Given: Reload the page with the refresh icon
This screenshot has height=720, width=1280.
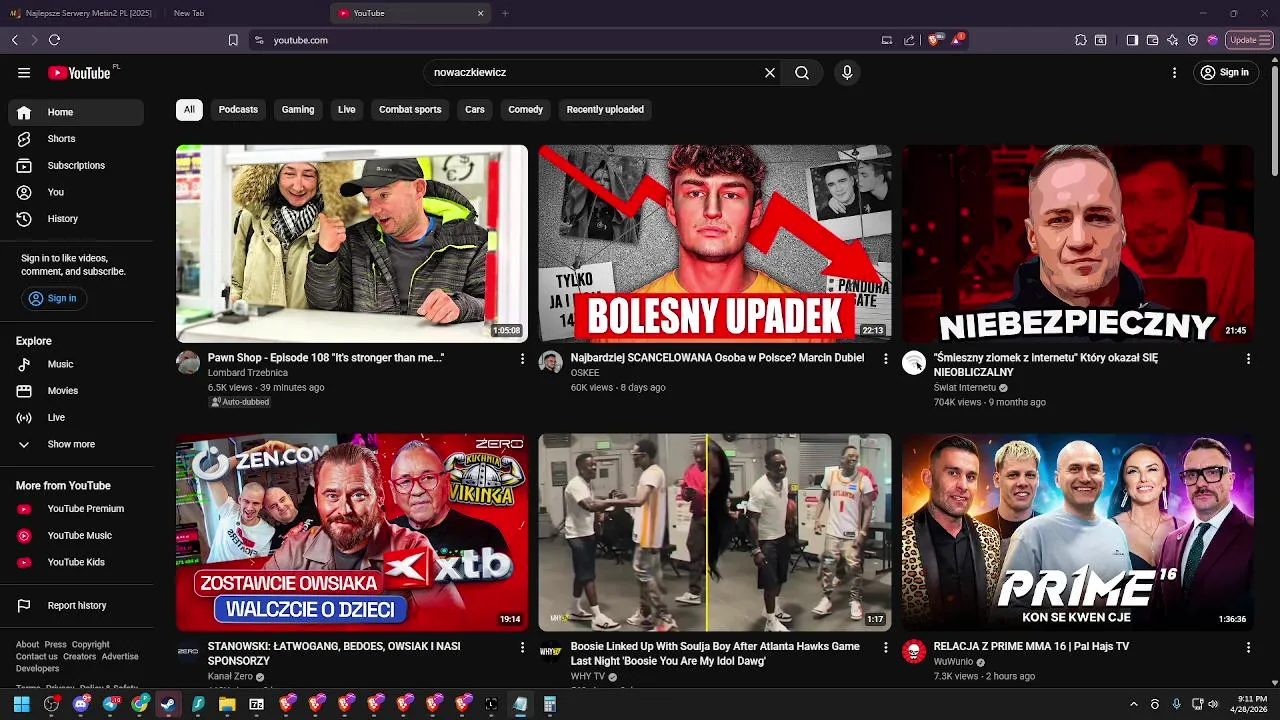Looking at the screenshot, I should click(x=54, y=40).
